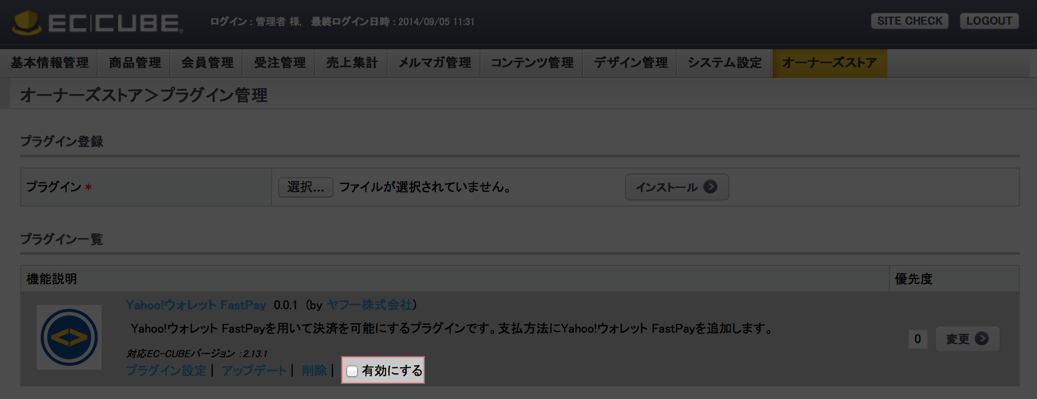Screen dimensions: 1037x399
Task: Click the EC-CUBE logo
Action: (x=98, y=22)
